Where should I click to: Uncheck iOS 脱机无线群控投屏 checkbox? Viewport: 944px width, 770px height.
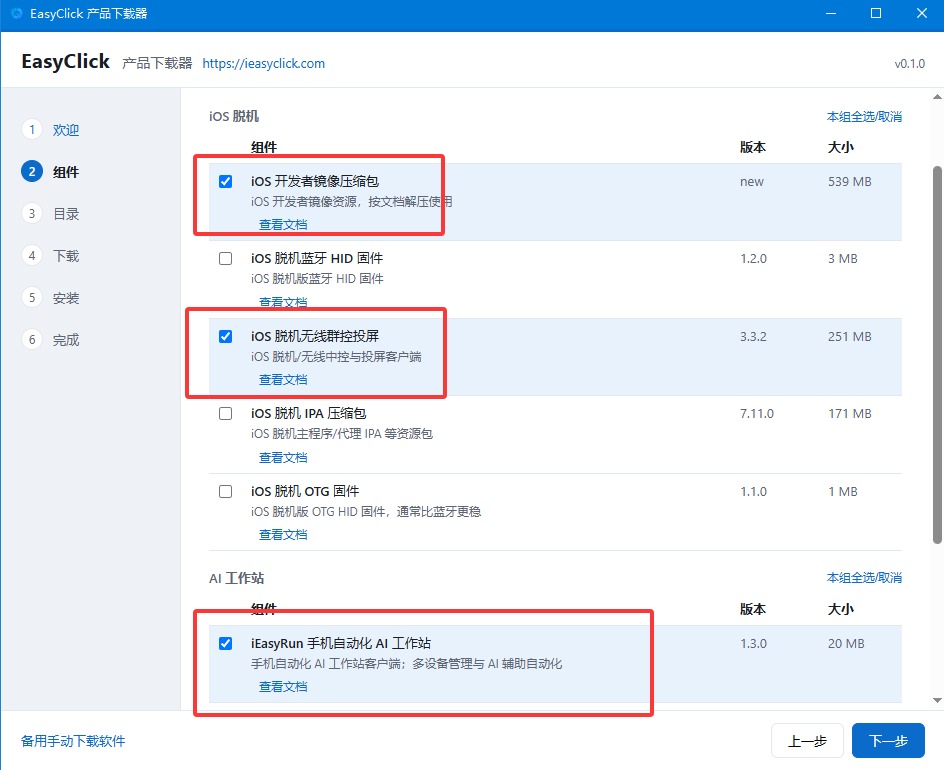[x=225, y=336]
